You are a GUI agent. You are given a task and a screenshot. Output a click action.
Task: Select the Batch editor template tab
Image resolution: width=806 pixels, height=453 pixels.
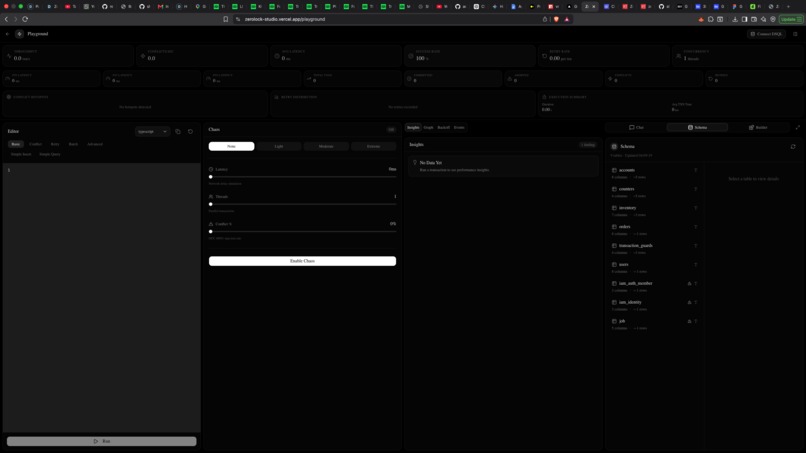click(74, 144)
